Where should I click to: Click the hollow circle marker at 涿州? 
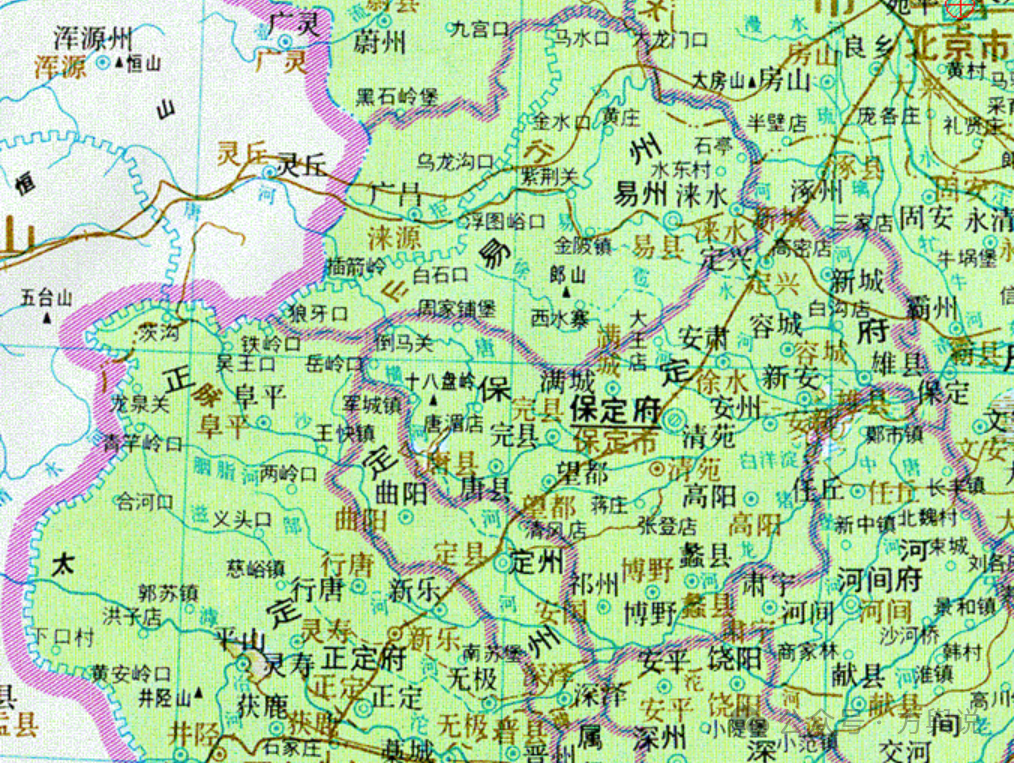(x=822, y=174)
